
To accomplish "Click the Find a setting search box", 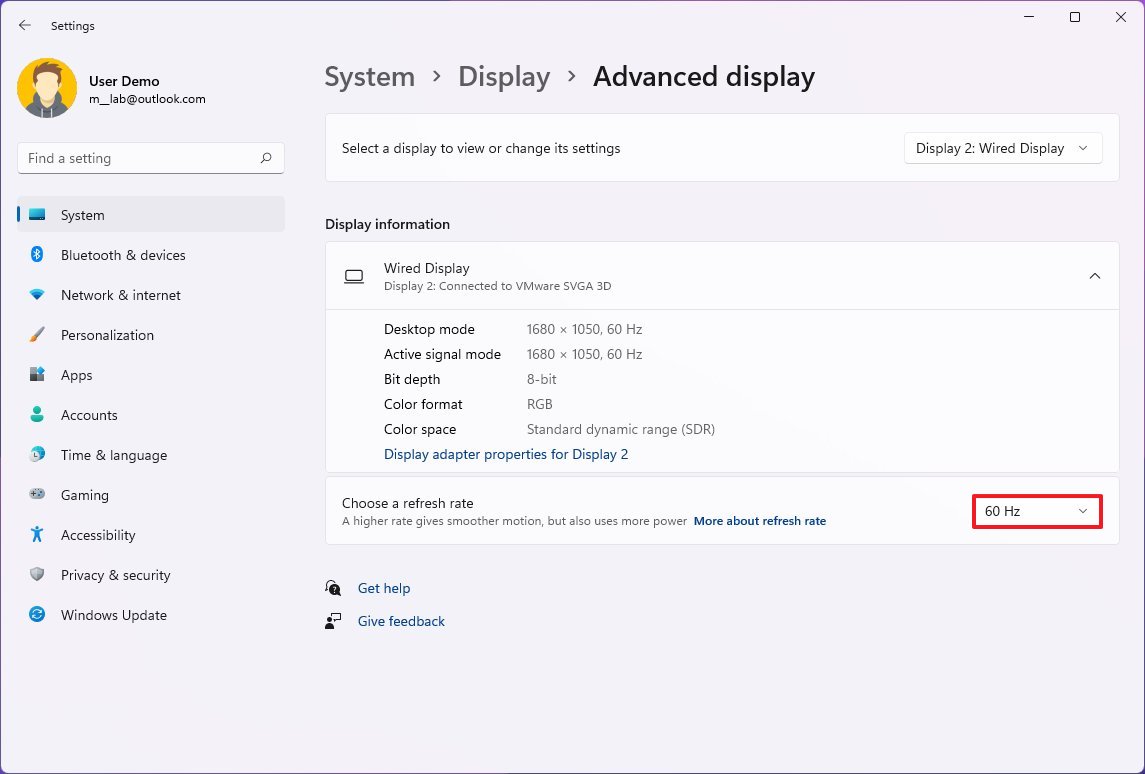I will coord(140,158).
